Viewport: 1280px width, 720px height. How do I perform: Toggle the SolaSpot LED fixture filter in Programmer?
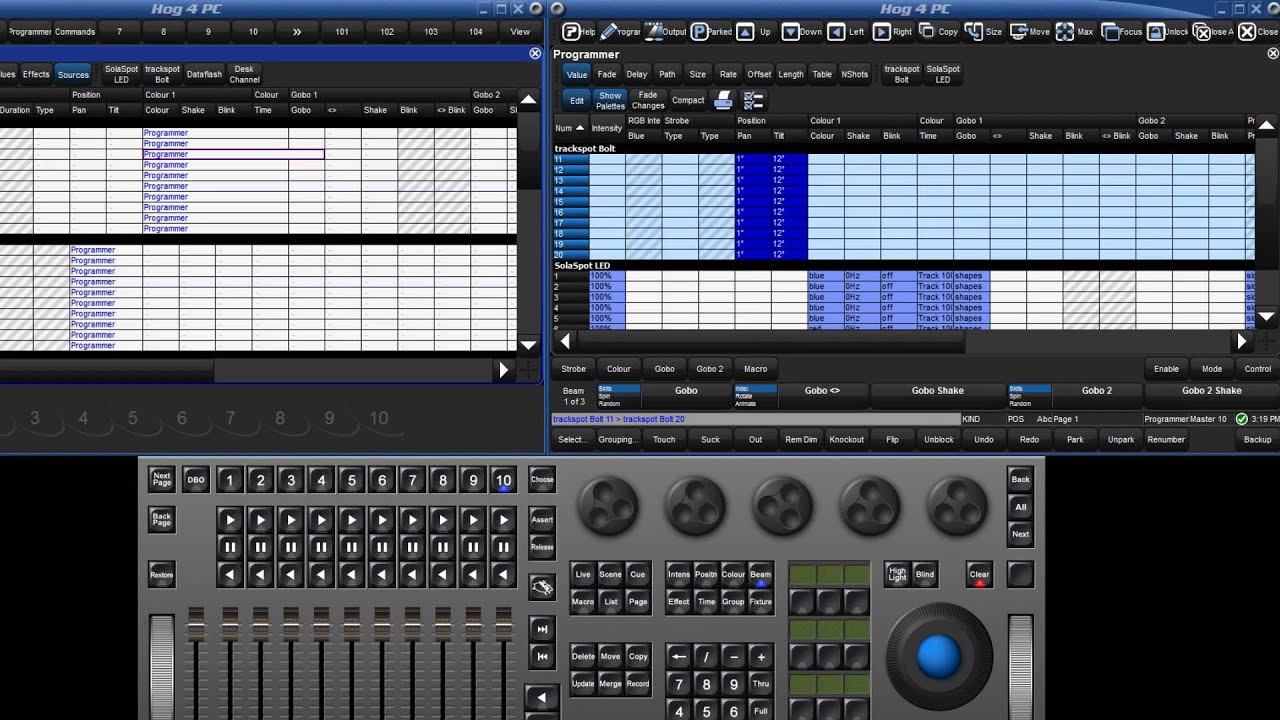(943, 74)
